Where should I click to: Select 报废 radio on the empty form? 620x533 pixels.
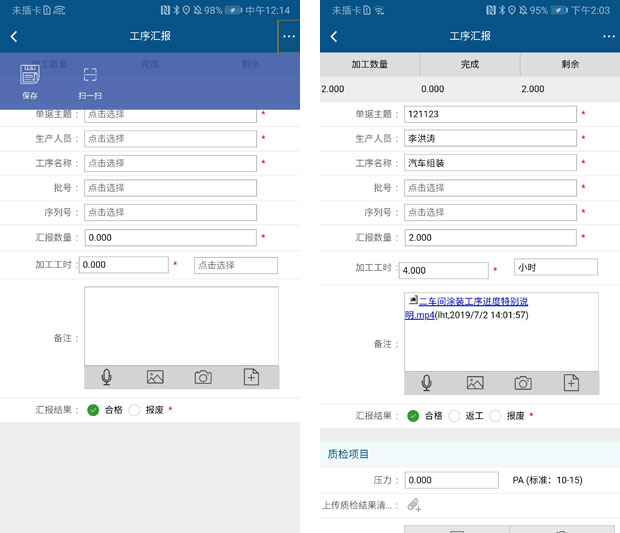pyautogui.click(x=137, y=410)
